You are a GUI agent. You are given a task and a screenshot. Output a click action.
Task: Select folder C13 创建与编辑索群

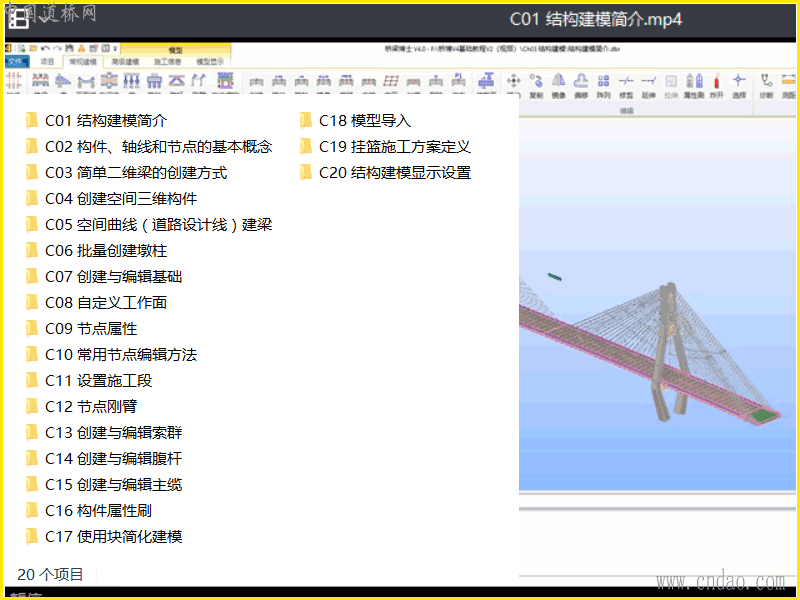[x=104, y=433]
